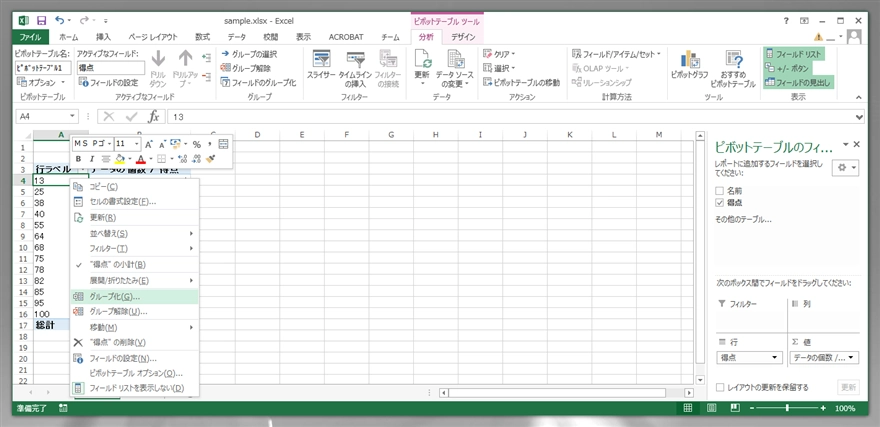The image size is (880, 427).
Task: Check the 名前 field checkbox
Action: 719,191
